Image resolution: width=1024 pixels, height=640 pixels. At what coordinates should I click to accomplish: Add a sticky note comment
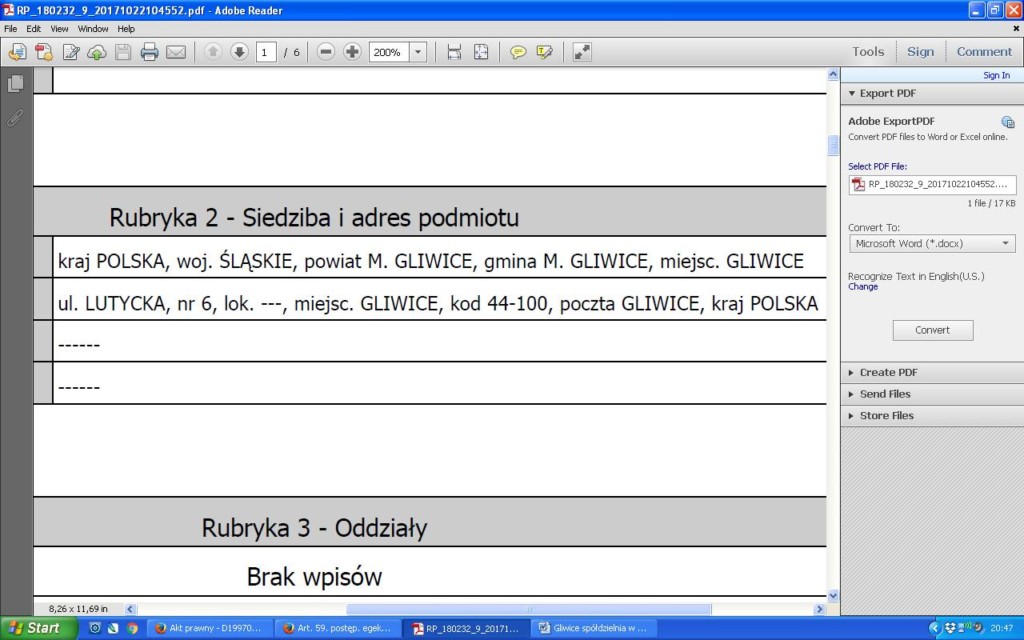518,52
